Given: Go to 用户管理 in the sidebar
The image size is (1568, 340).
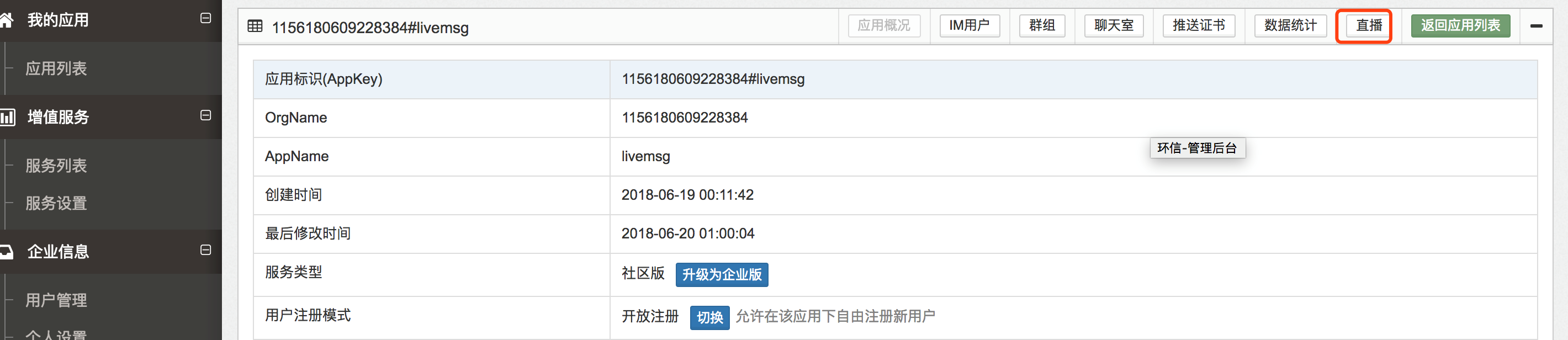Looking at the screenshot, I should tap(56, 300).
